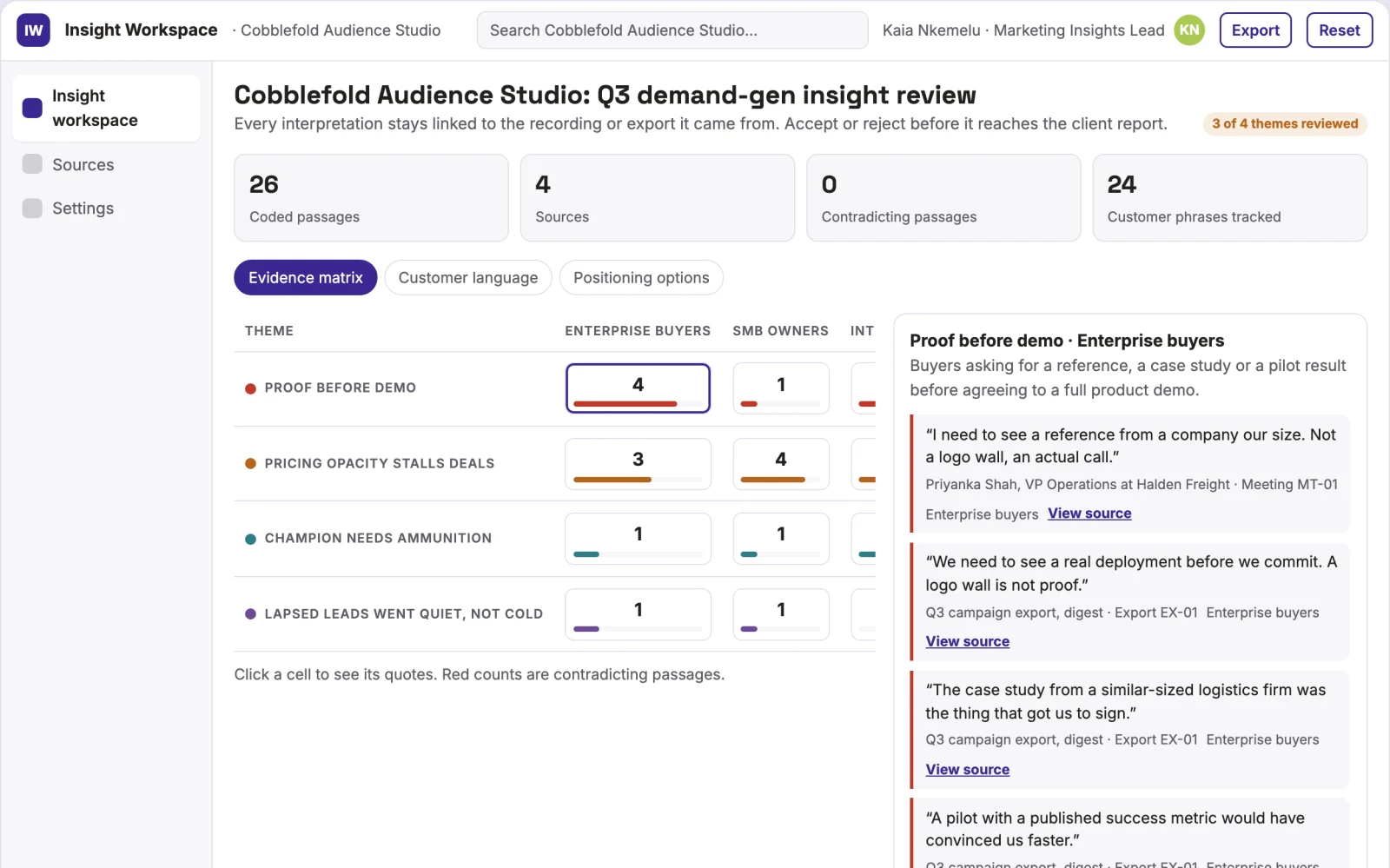Click the IW app logo icon
Viewport: 1390px width, 868px height.
pos(33,30)
